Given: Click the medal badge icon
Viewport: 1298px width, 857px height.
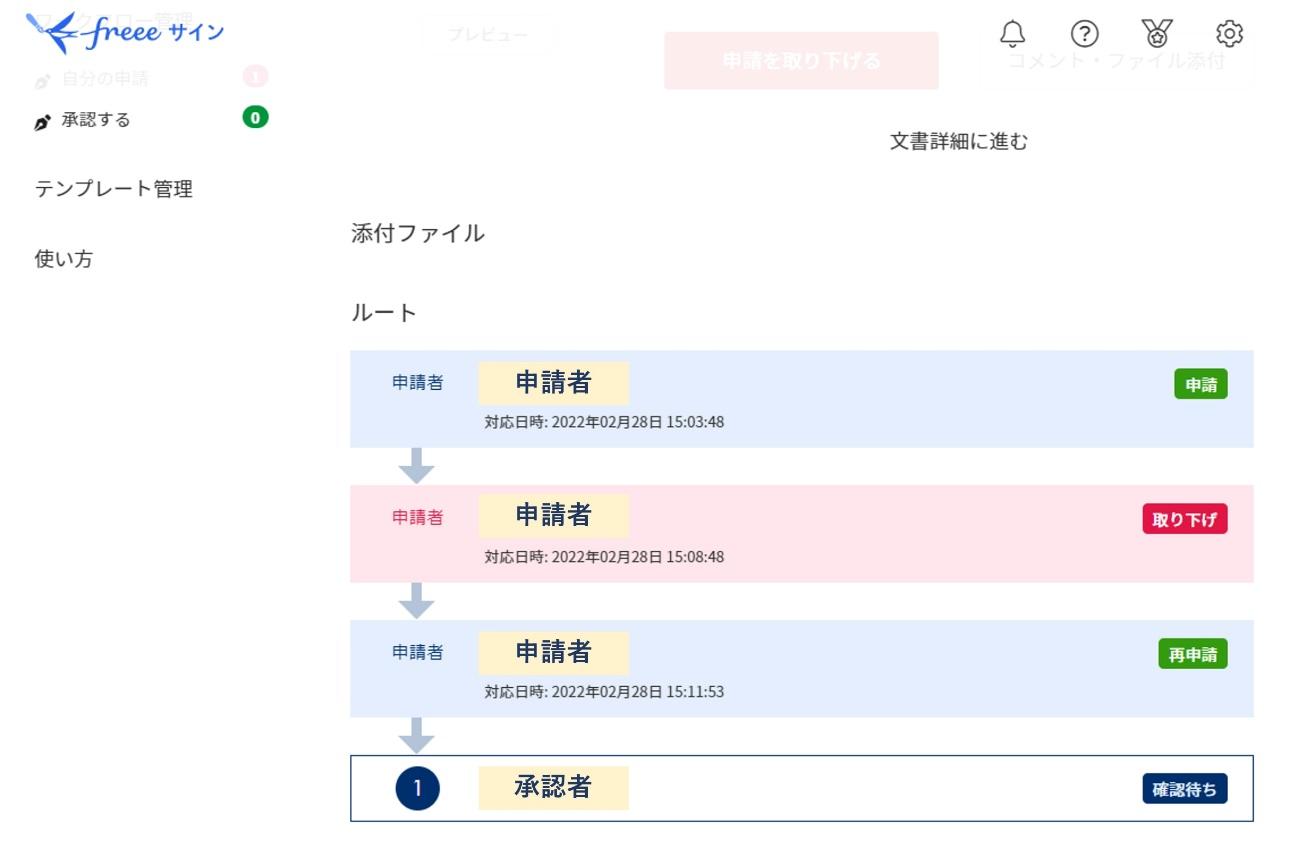Looking at the screenshot, I should [1156, 34].
